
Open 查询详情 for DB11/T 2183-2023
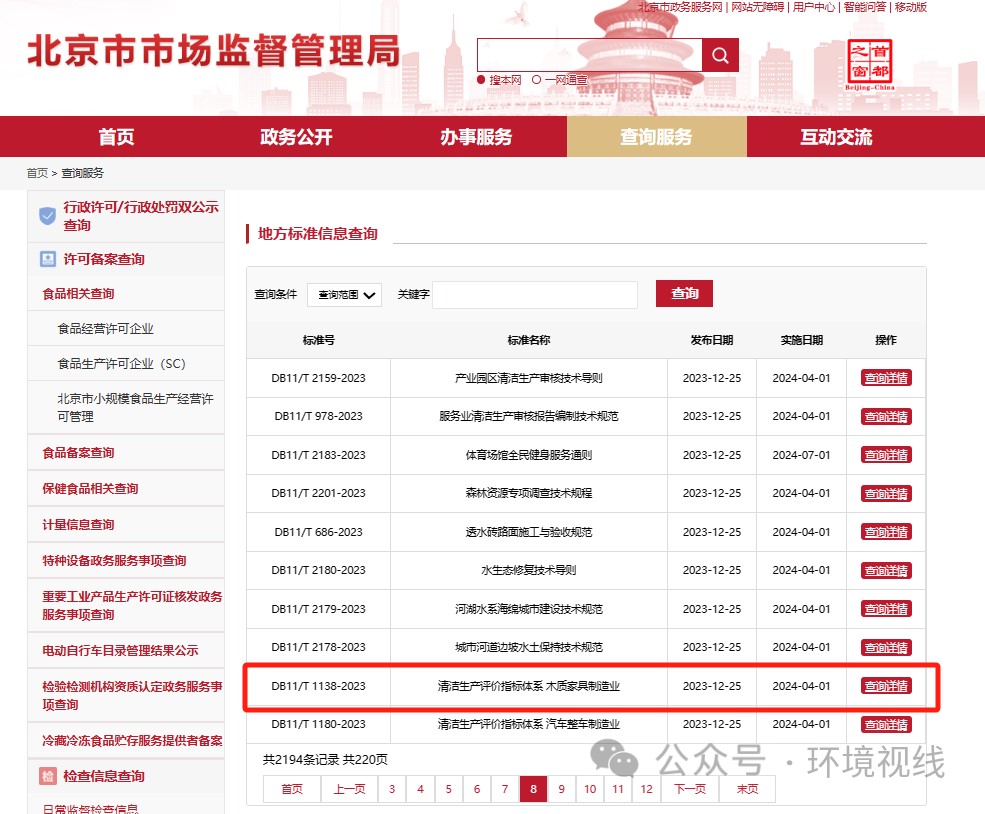coord(886,455)
